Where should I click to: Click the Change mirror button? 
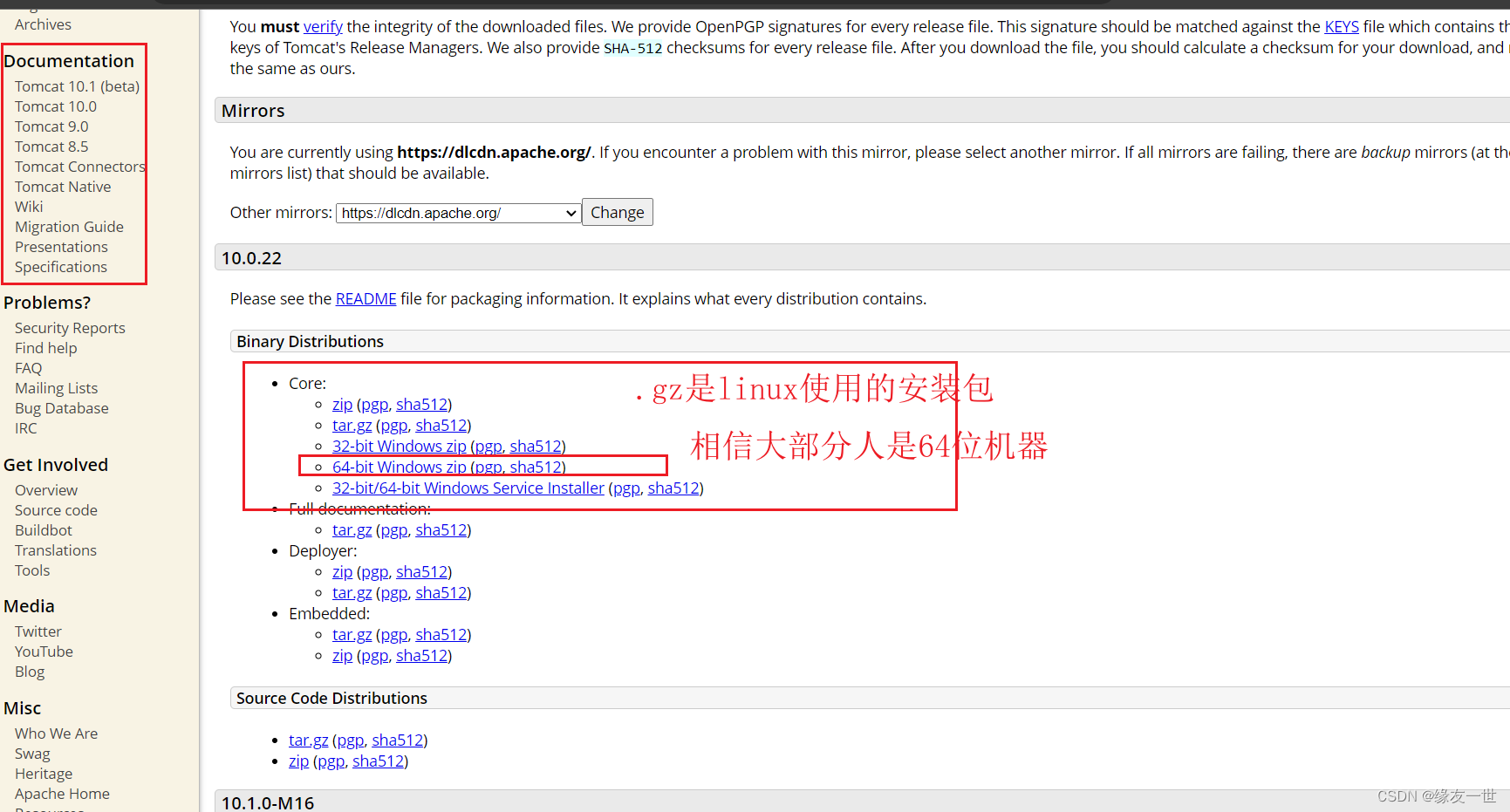pyautogui.click(x=618, y=213)
